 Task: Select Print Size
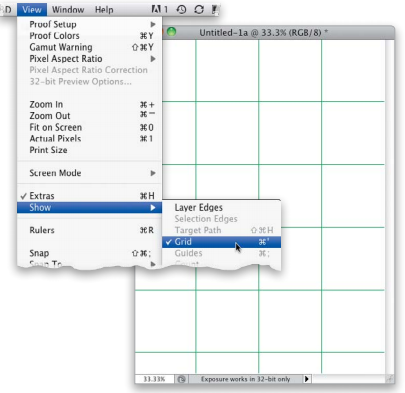coord(89,150)
